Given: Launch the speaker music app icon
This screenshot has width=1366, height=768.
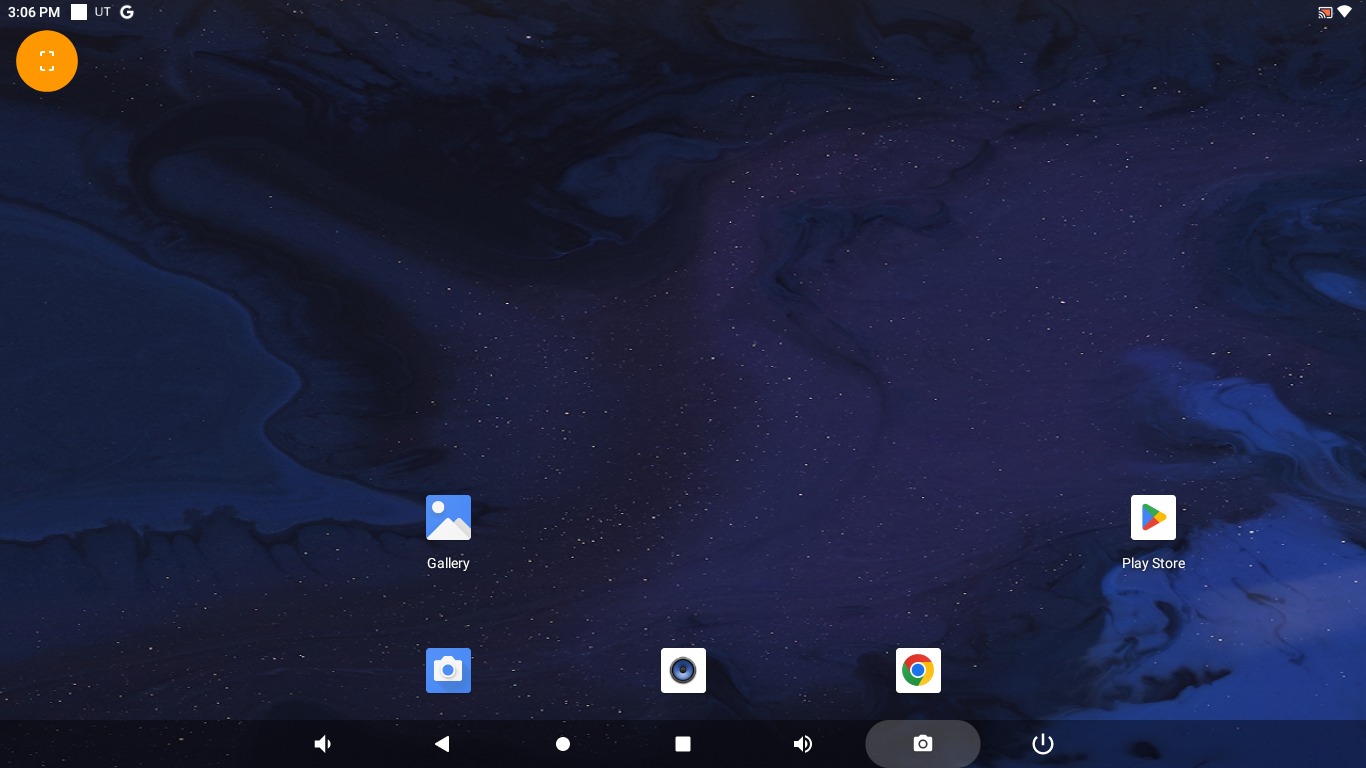Looking at the screenshot, I should (x=683, y=670).
